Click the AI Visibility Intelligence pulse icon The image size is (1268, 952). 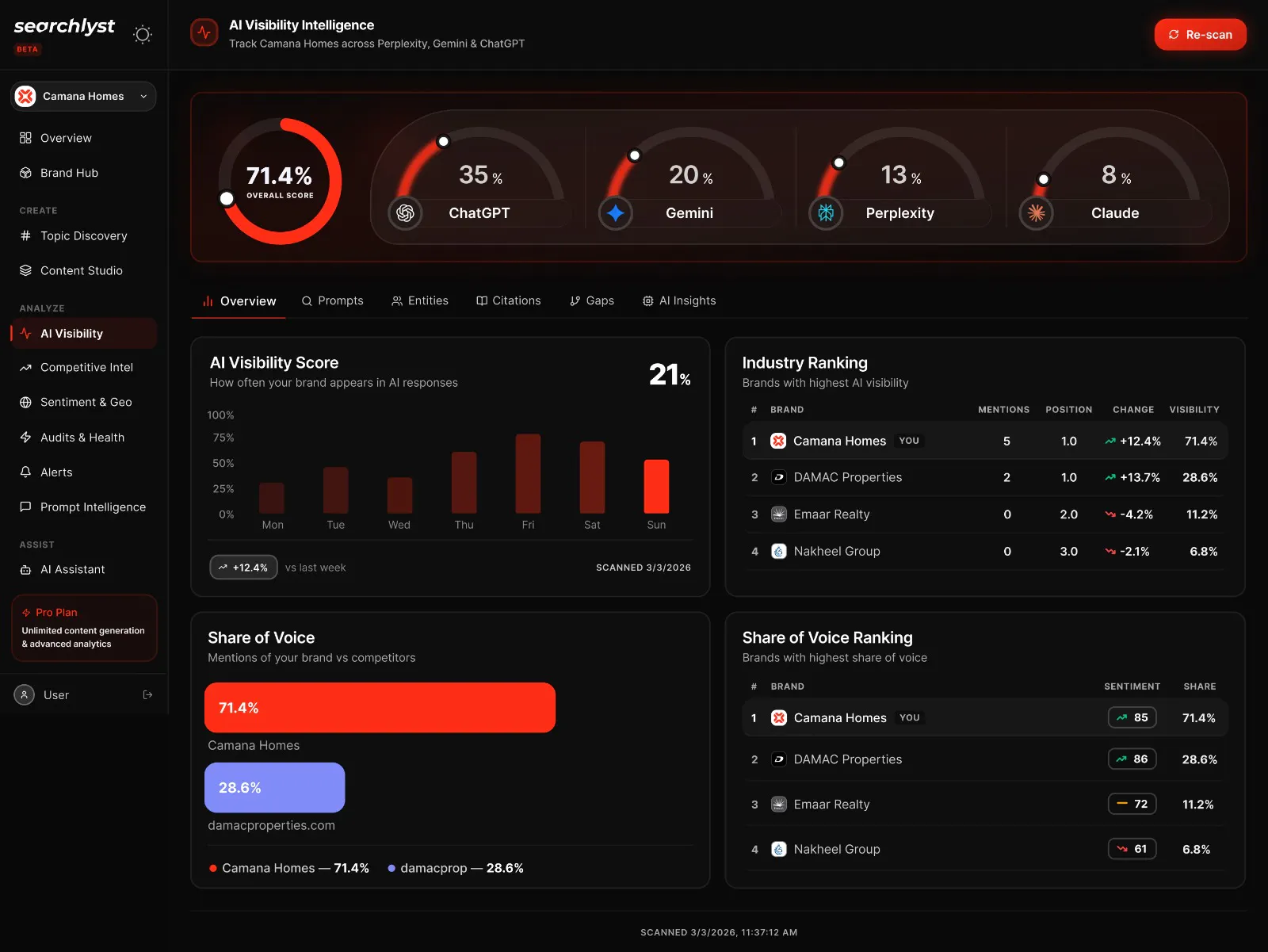204,32
